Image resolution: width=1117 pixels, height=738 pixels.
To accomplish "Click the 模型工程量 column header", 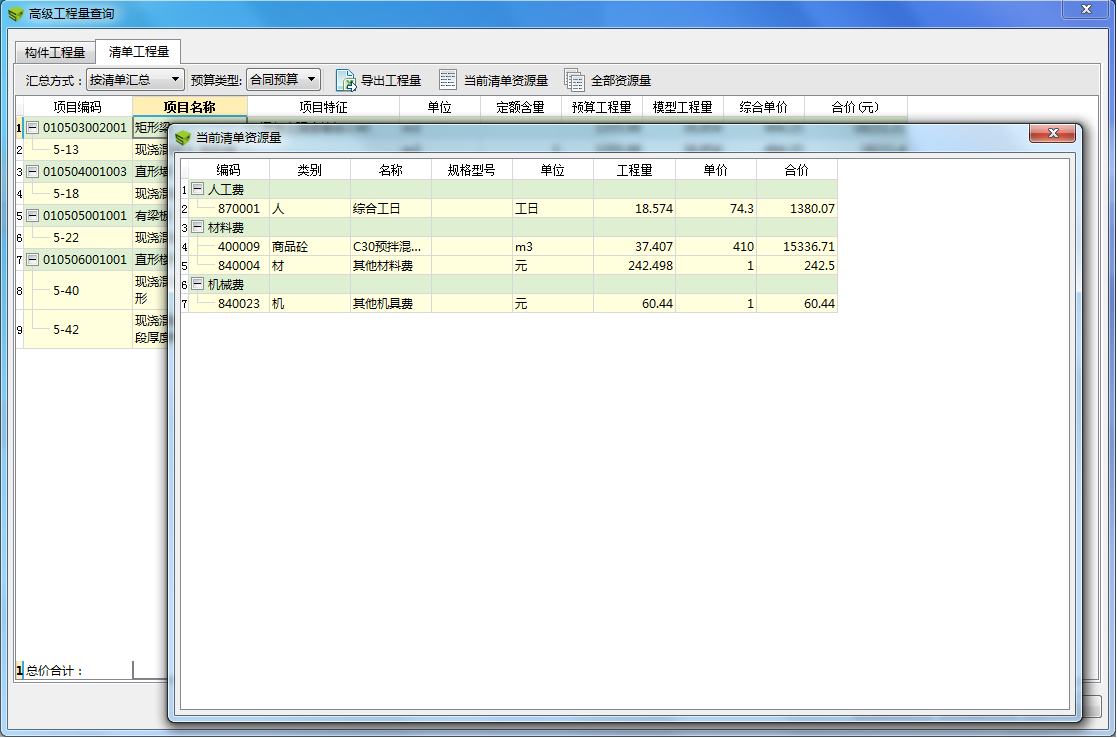I will 682,107.
